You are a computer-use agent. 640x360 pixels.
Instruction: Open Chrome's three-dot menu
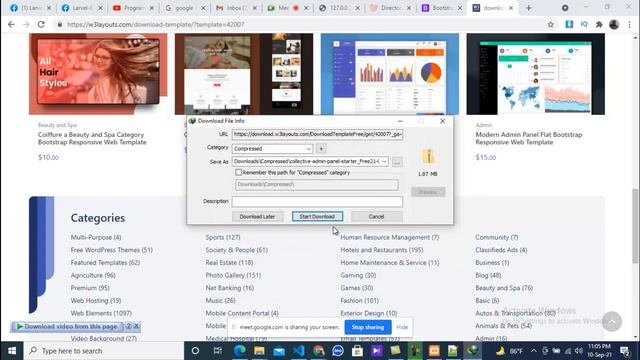point(629,24)
